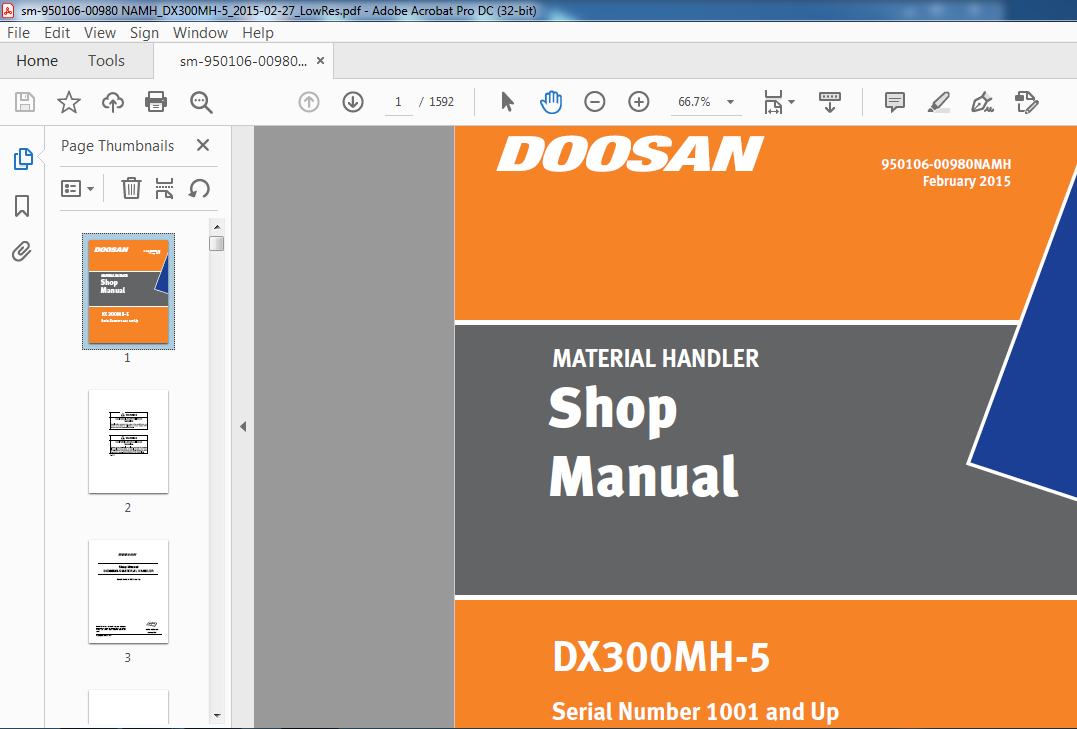Click 'Serial Number 1001 and Up' text
Screen dimensions: 1077x729
tap(696, 711)
